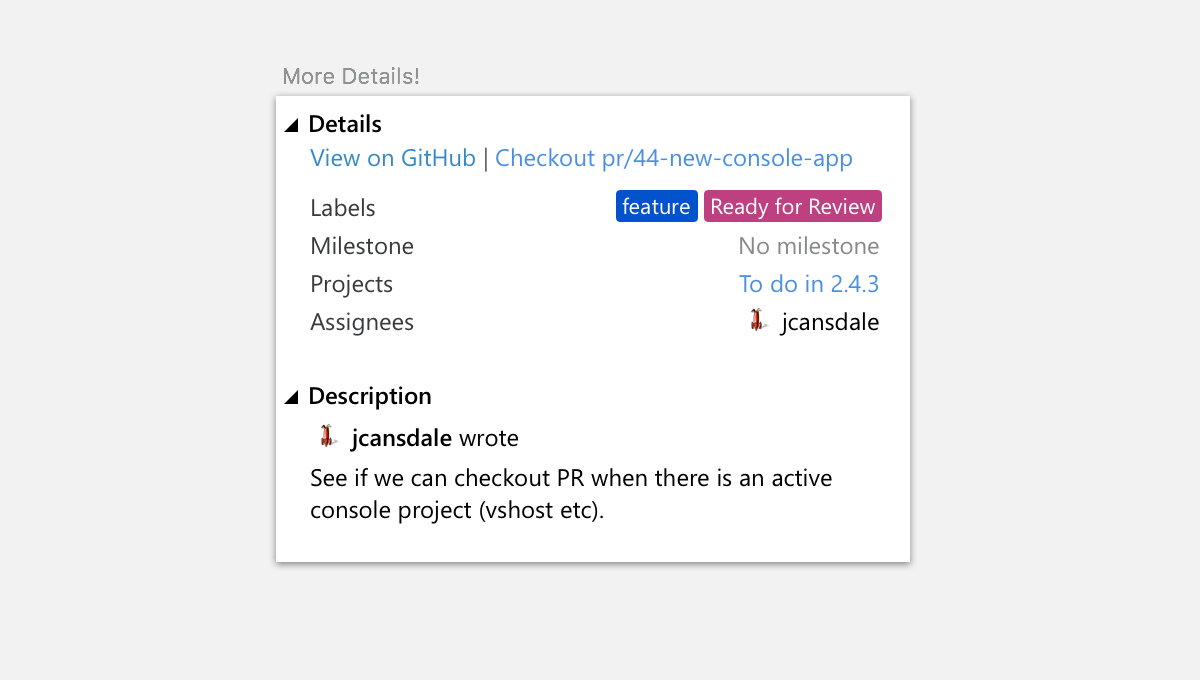The width and height of the screenshot is (1200, 680).
Task: Click the collapse triangle beside Description
Action: (x=291, y=396)
